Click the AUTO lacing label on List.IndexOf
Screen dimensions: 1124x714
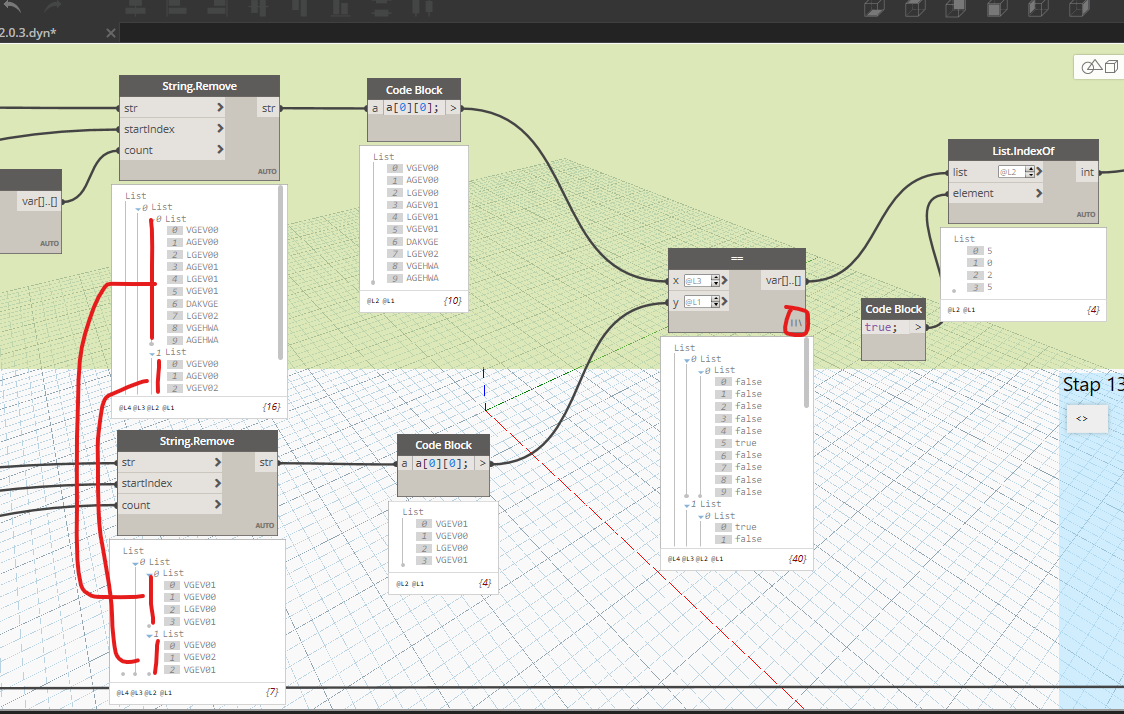(x=1085, y=214)
